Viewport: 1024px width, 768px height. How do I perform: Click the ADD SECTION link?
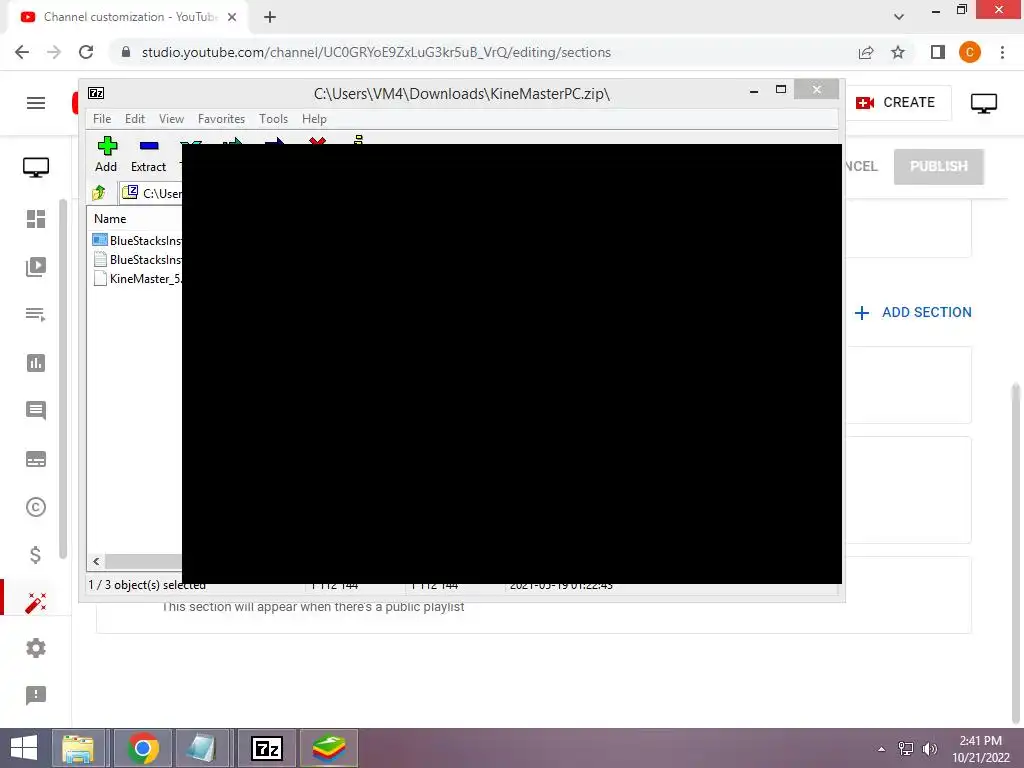click(x=913, y=313)
